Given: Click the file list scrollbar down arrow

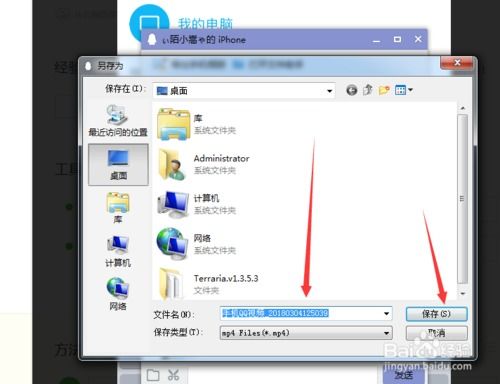Looking at the screenshot, I should (x=463, y=294).
